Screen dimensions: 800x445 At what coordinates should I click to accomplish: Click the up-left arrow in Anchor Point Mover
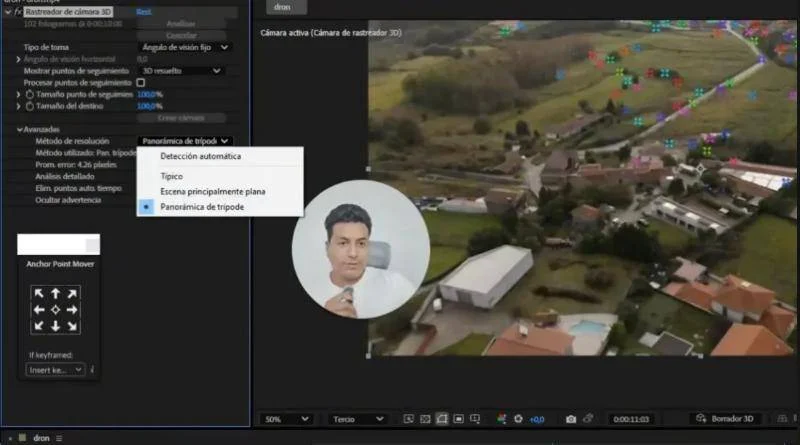(x=39, y=293)
